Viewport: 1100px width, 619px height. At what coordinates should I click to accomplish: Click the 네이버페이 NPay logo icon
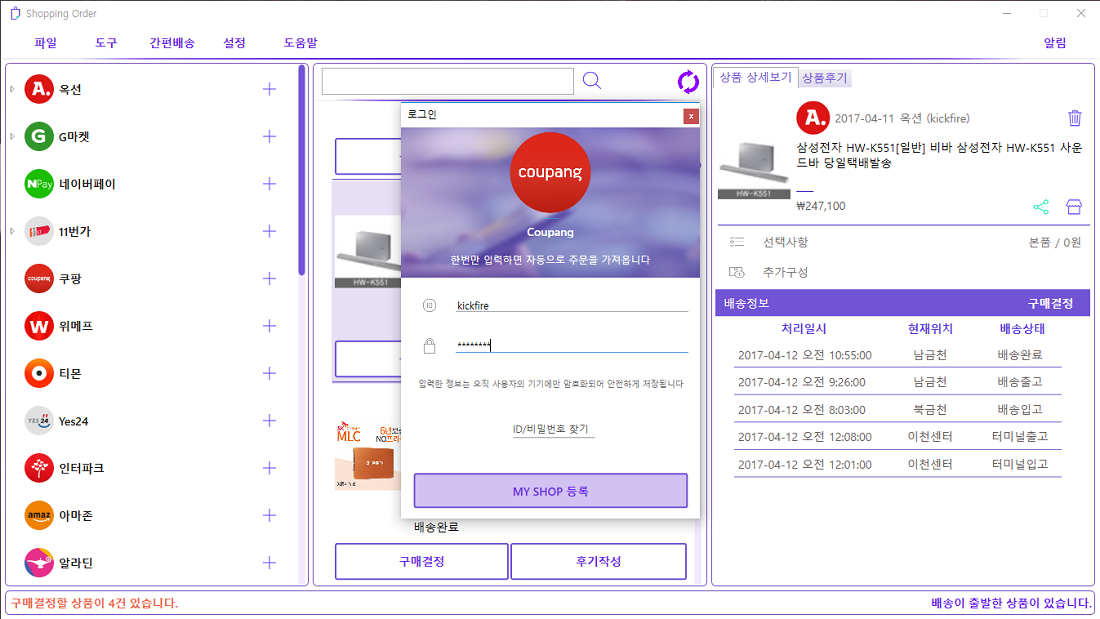(x=39, y=184)
